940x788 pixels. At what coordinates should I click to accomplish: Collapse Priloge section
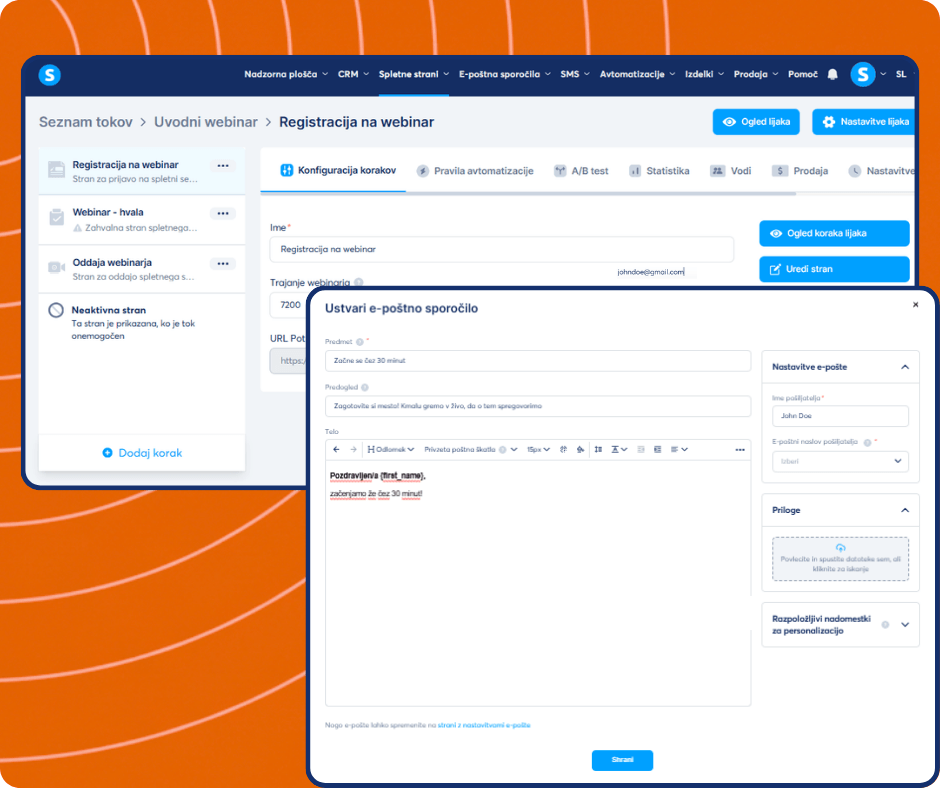point(905,510)
